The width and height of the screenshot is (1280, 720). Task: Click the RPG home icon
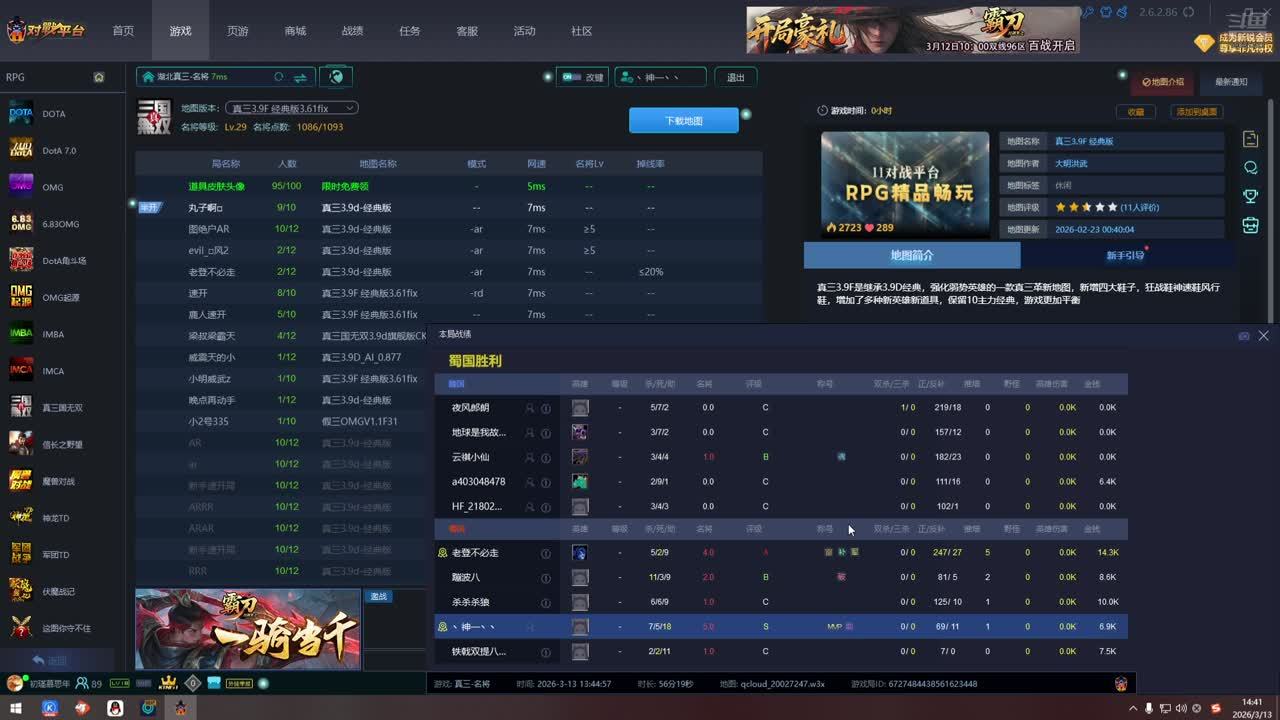tap(99, 77)
